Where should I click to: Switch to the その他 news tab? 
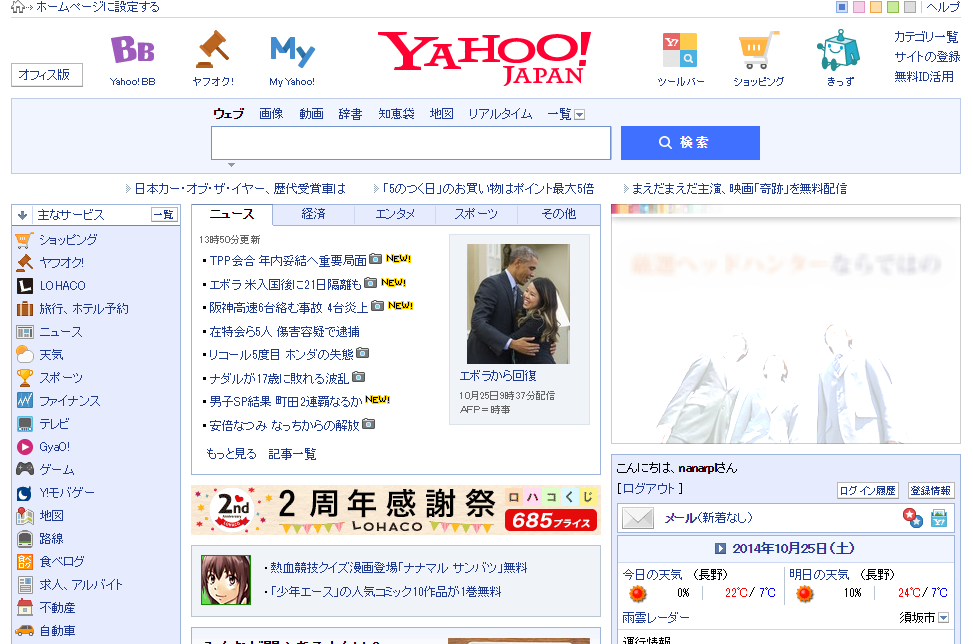tap(558, 214)
